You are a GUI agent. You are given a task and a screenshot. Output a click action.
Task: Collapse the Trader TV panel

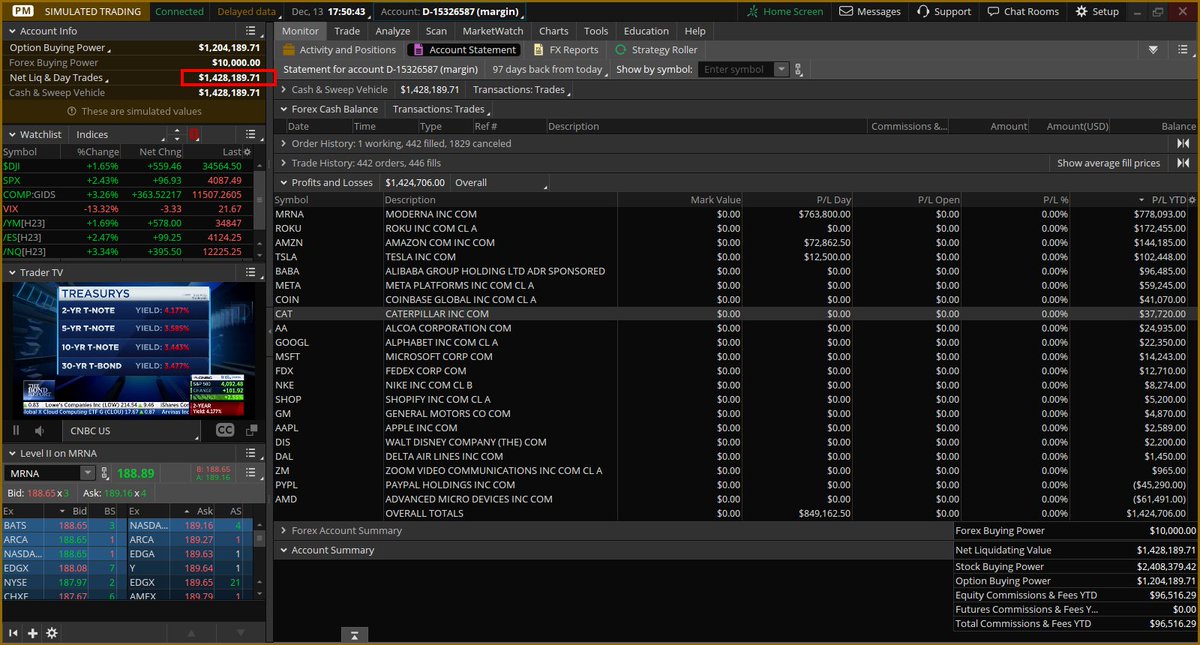tap(12, 272)
